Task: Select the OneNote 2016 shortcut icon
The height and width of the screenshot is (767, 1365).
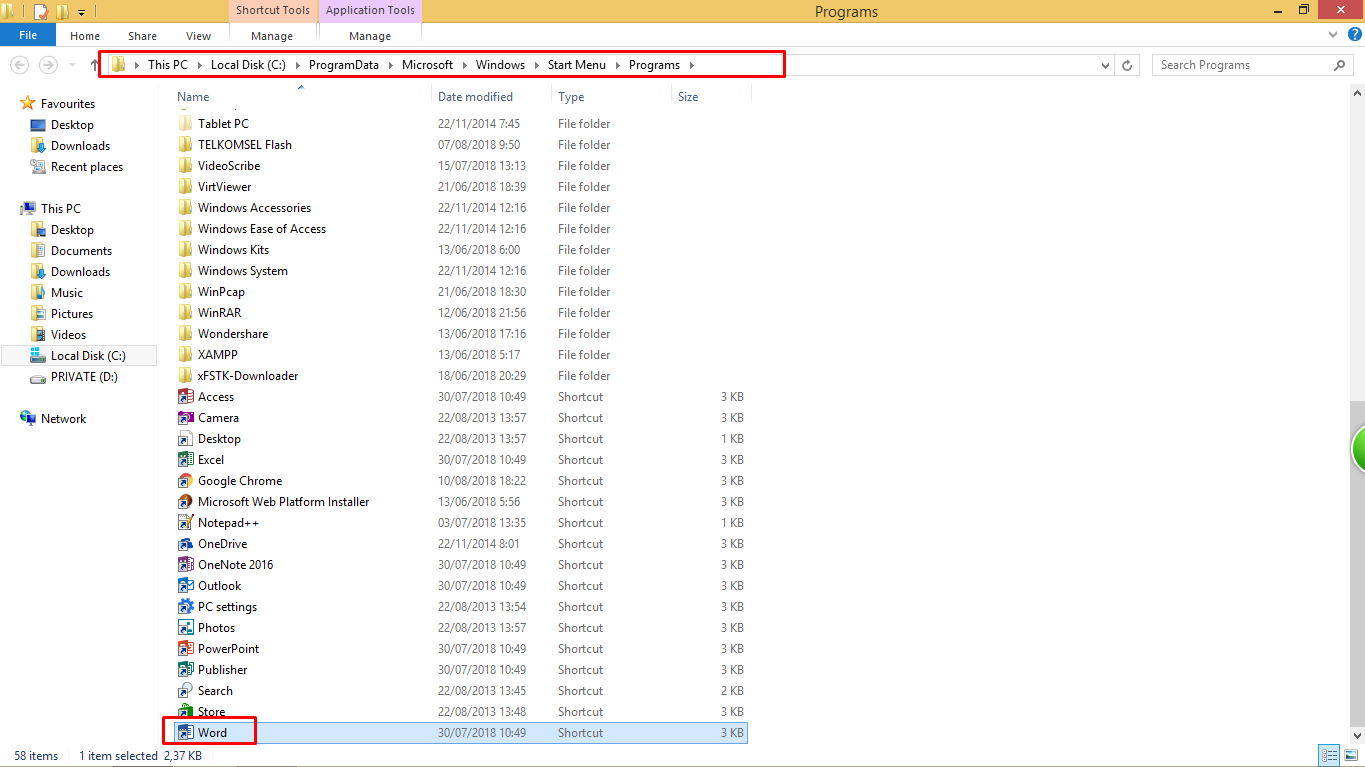Action: pyautogui.click(x=185, y=565)
